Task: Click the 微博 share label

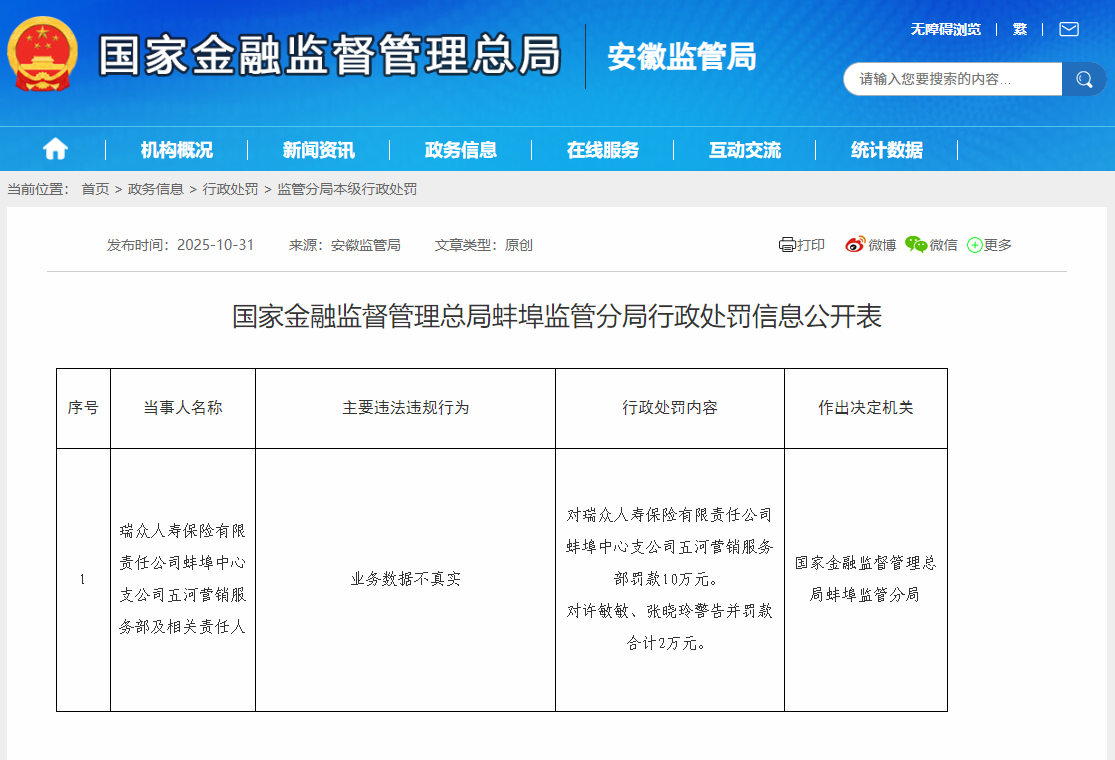Action: tap(882, 245)
